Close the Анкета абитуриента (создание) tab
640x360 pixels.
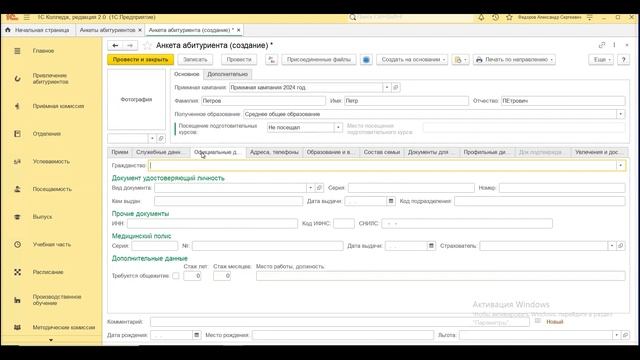239,30
